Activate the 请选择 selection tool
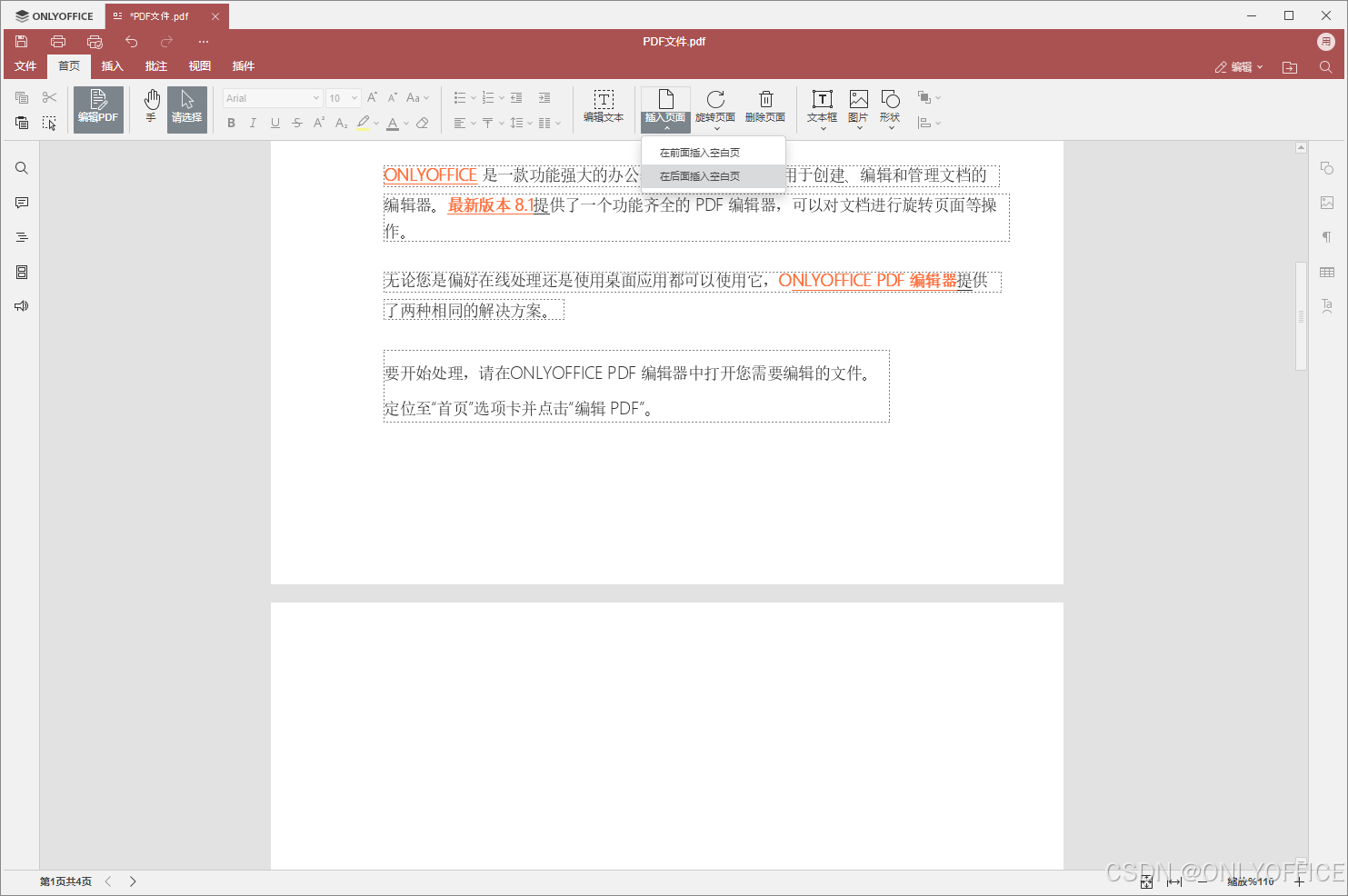Screen dimensions: 1348x896 pos(186,110)
